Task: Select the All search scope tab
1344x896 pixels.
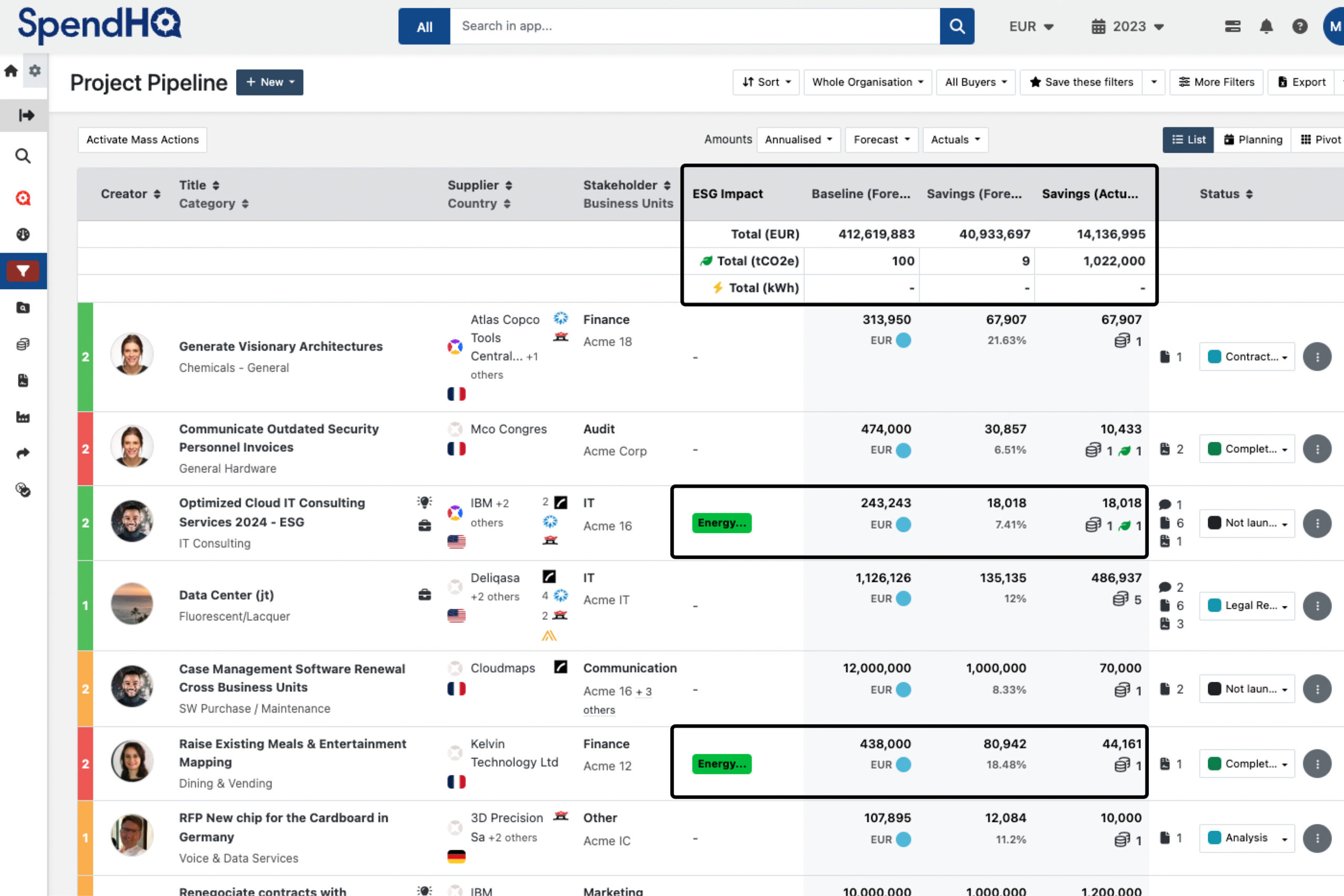Action: [x=424, y=26]
